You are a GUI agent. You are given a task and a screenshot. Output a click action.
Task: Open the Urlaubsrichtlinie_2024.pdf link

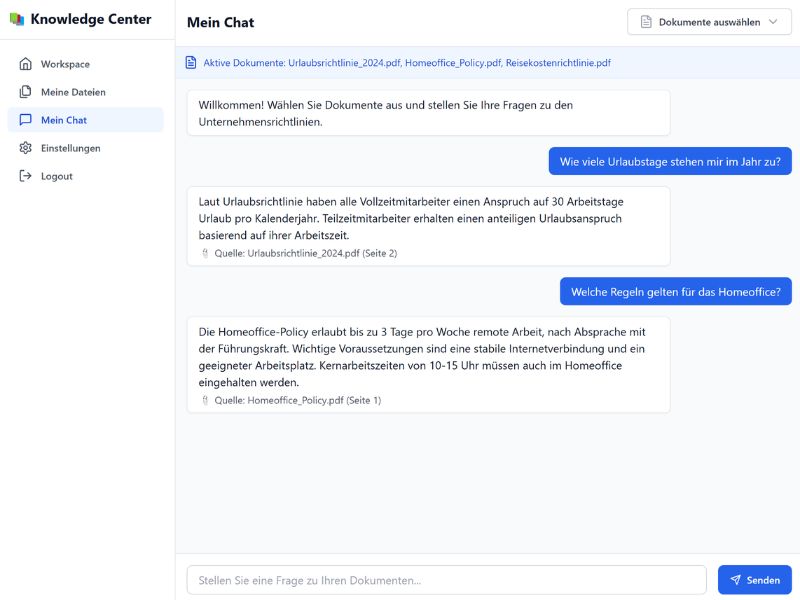pyautogui.click(x=346, y=62)
